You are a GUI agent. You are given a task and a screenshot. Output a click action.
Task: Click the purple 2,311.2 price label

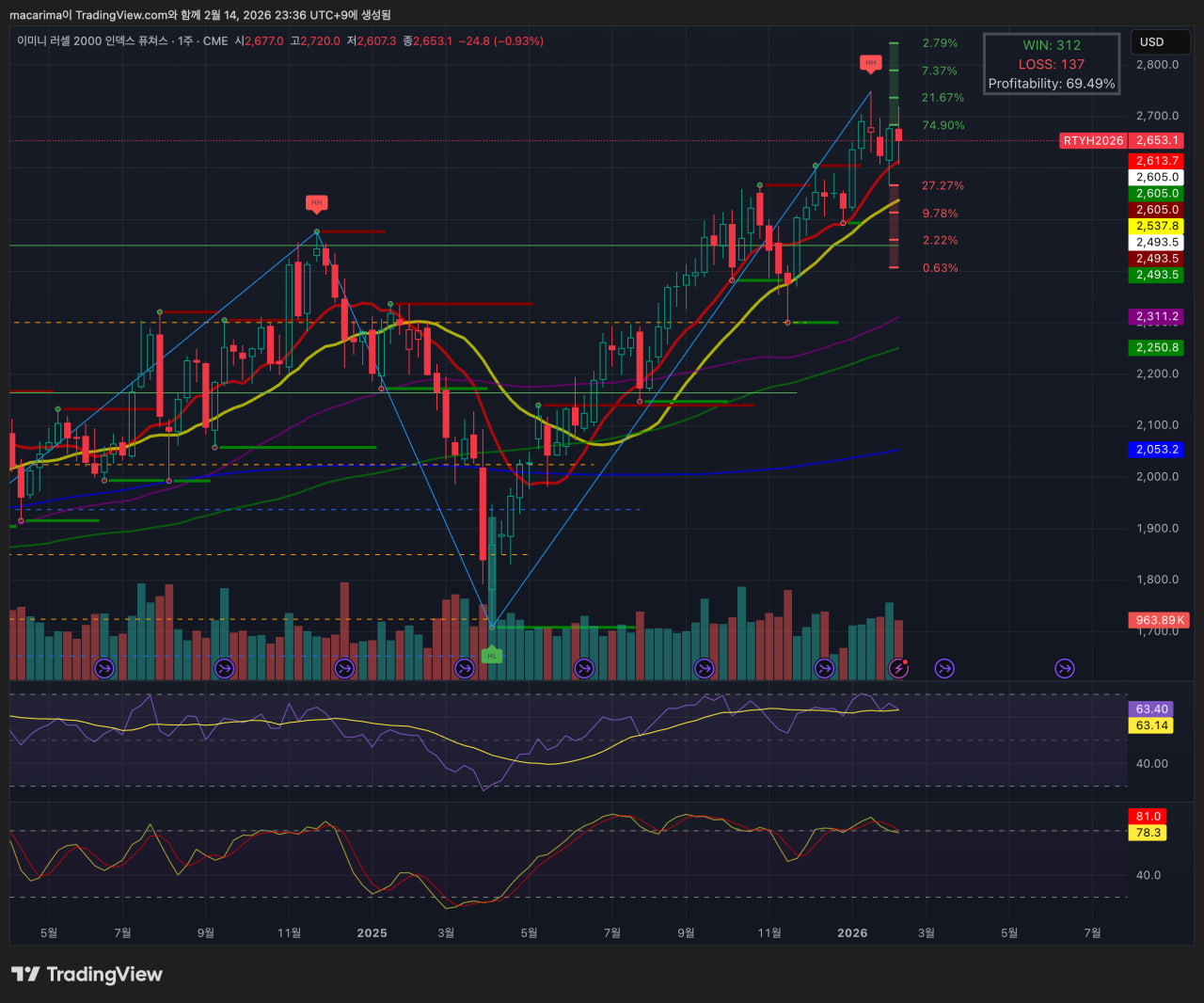pos(1156,317)
